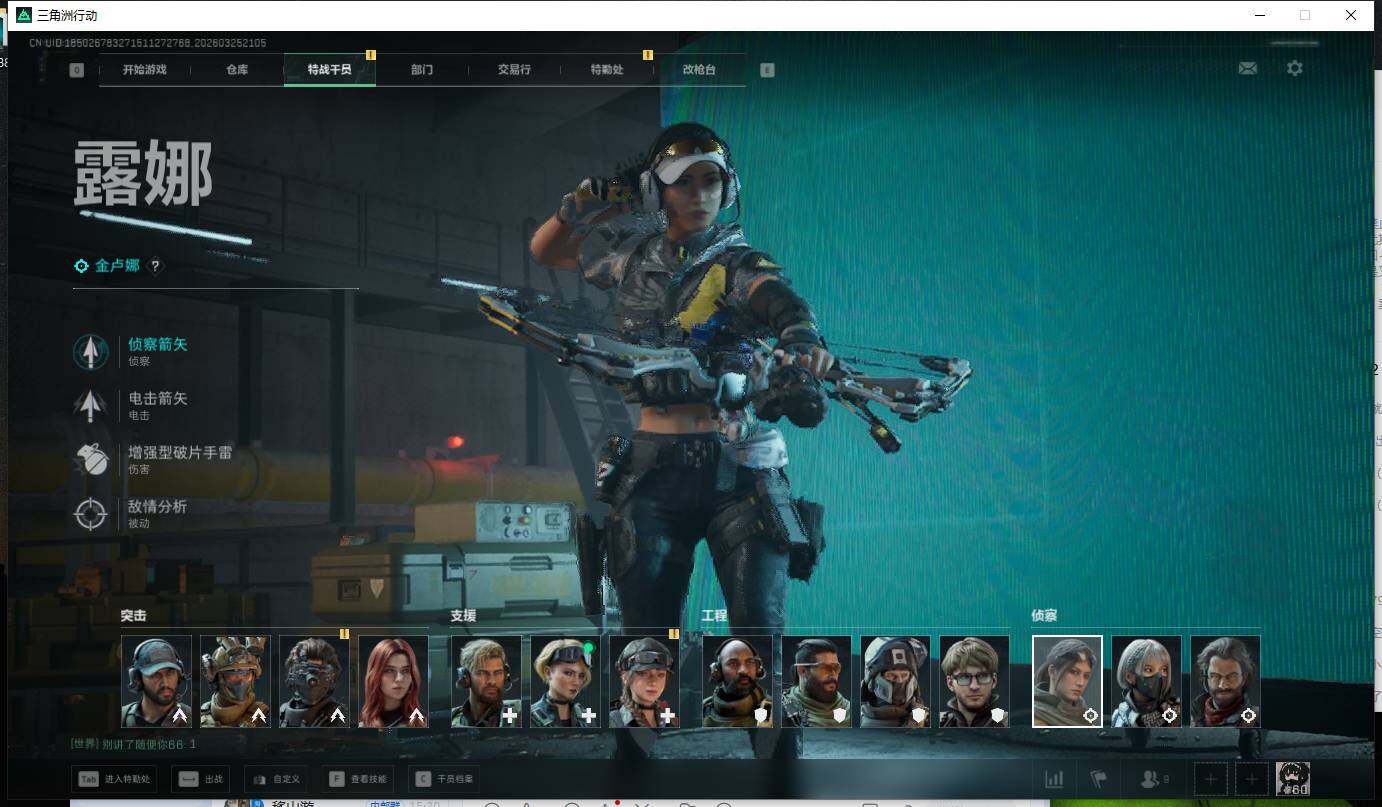
Task: Click the 自定义 customize button
Action: click(277, 779)
